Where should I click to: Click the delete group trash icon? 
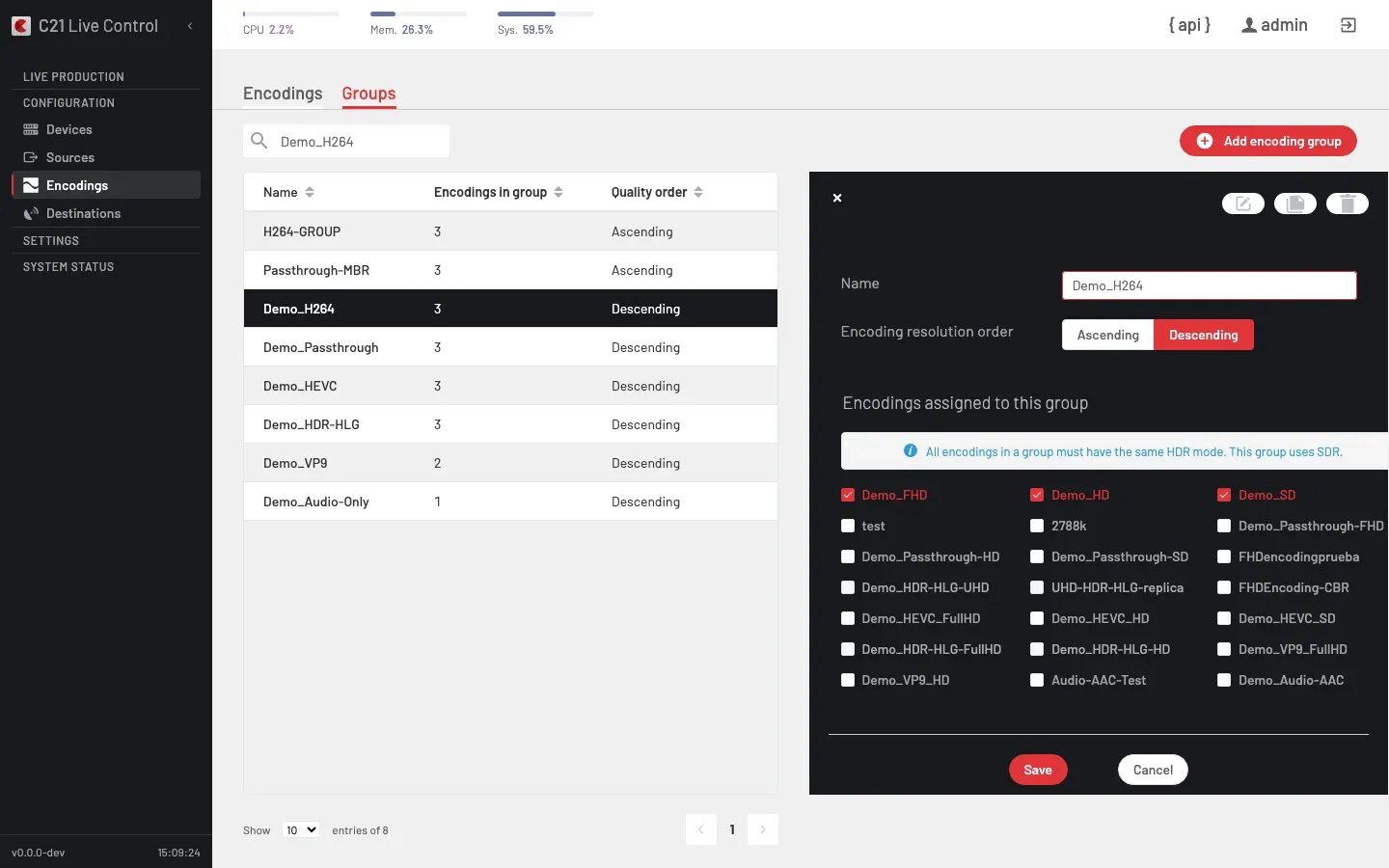pos(1348,203)
